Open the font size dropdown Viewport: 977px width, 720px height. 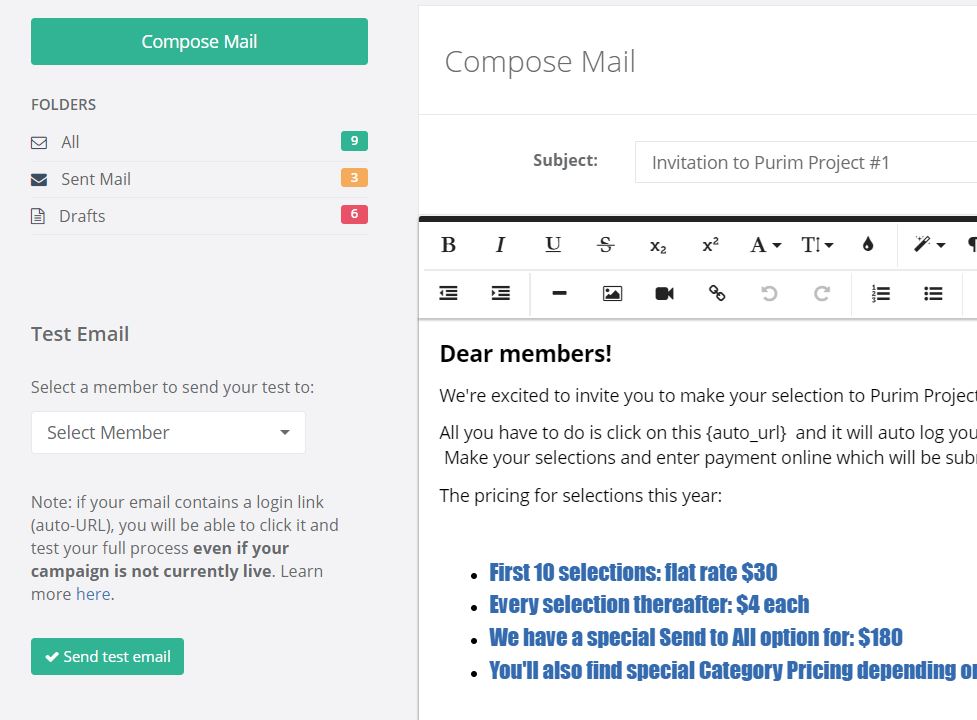coord(817,245)
